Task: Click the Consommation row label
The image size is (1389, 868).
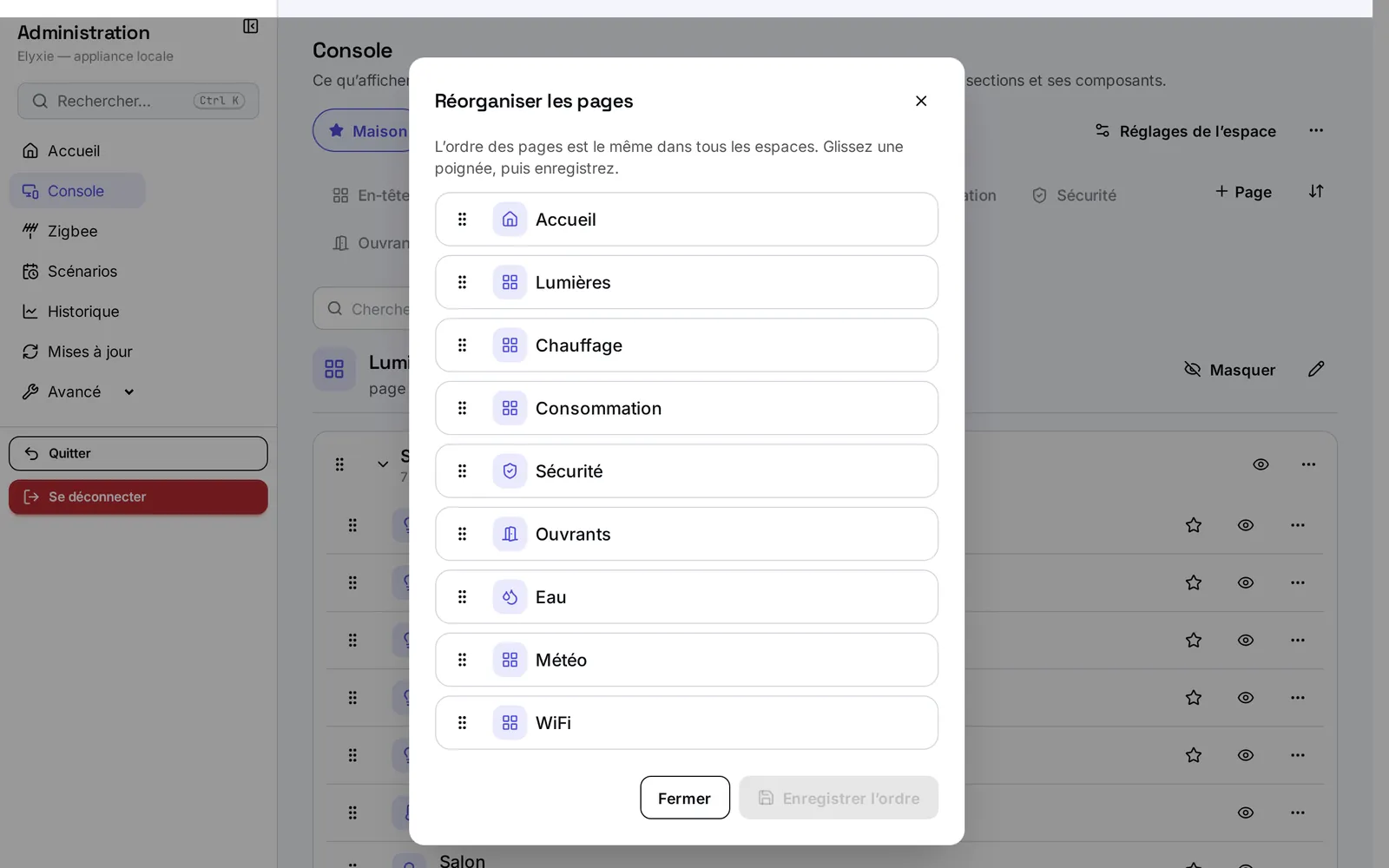Action: [598, 408]
